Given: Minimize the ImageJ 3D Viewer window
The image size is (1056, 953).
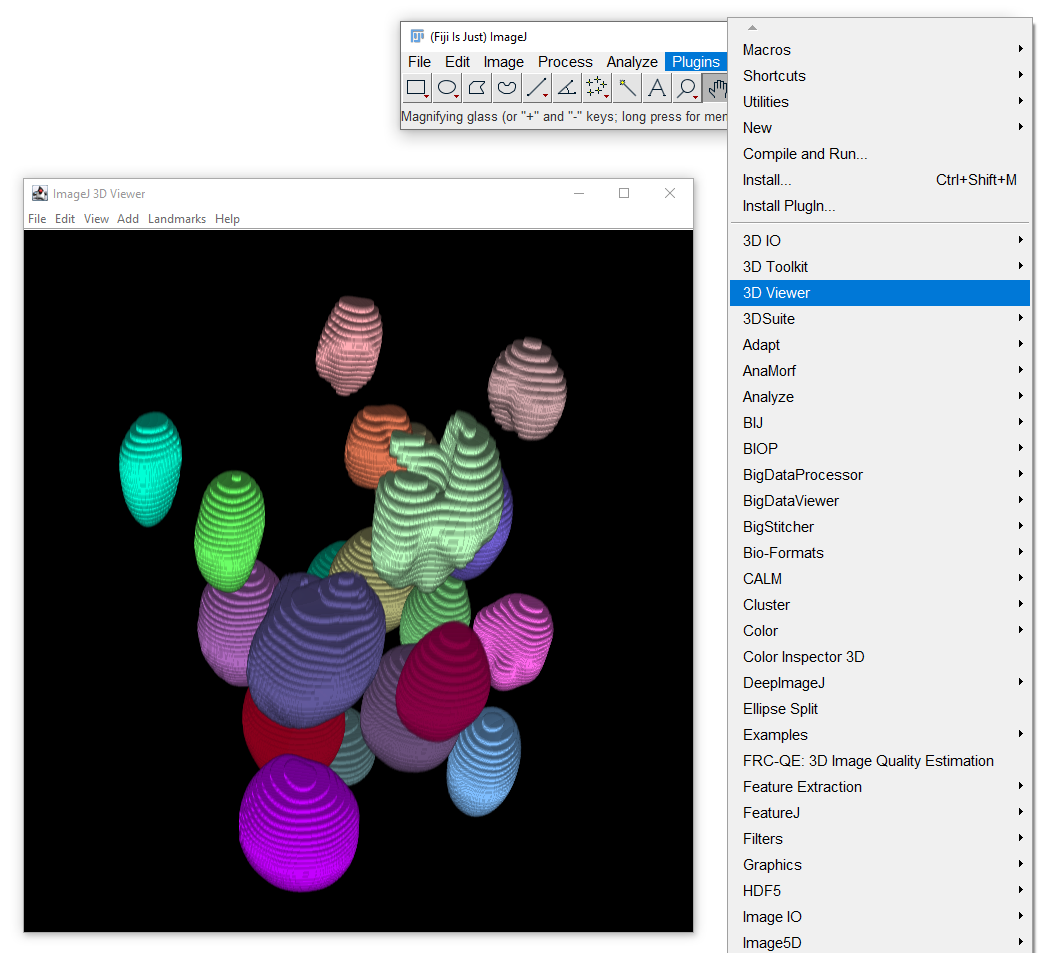Looking at the screenshot, I should pyautogui.click(x=579, y=193).
